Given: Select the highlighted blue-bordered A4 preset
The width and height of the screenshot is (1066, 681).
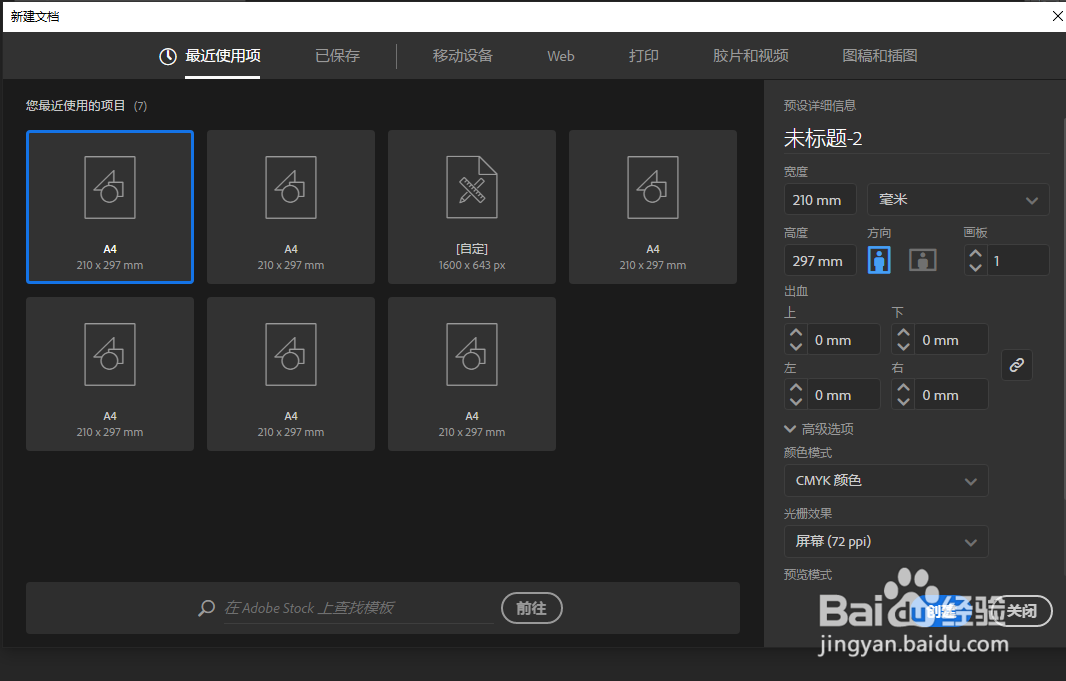Looking at the screenshot, I should (x=110, y=207).
